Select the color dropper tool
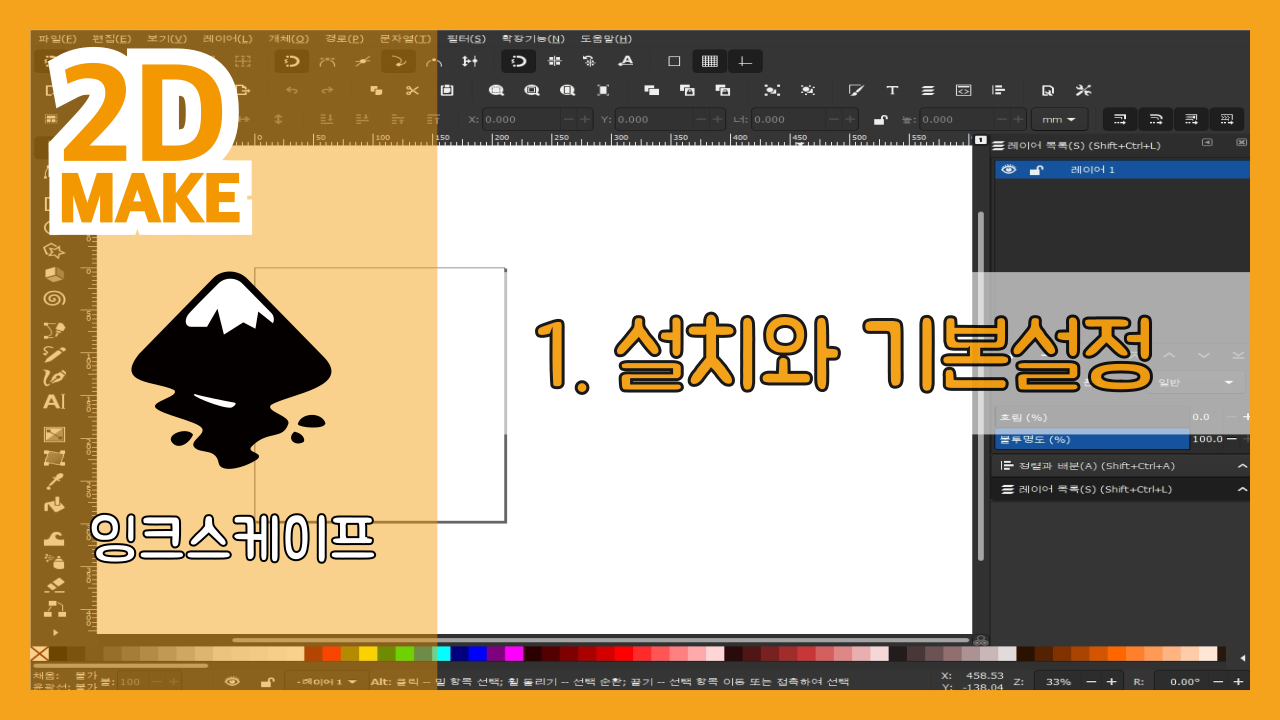1280x720 pixels. pos(54,482)
